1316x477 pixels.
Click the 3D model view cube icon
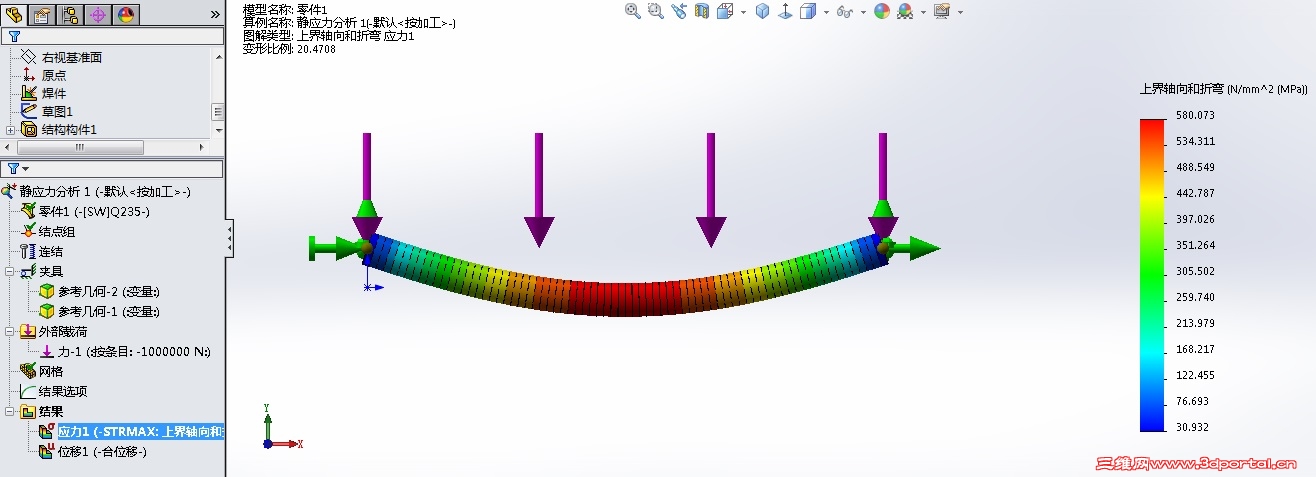click(762, 11)
